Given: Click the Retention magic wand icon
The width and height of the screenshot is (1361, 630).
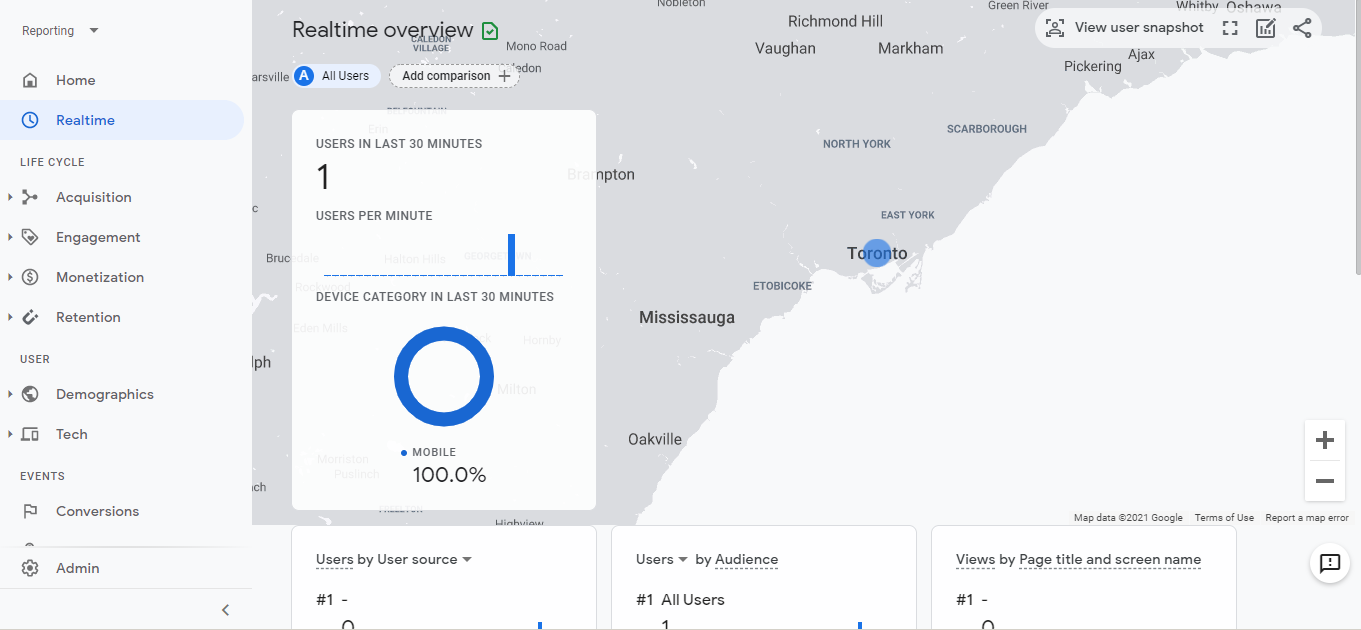Looking at the screenshot, I should [x=30, y=317].
